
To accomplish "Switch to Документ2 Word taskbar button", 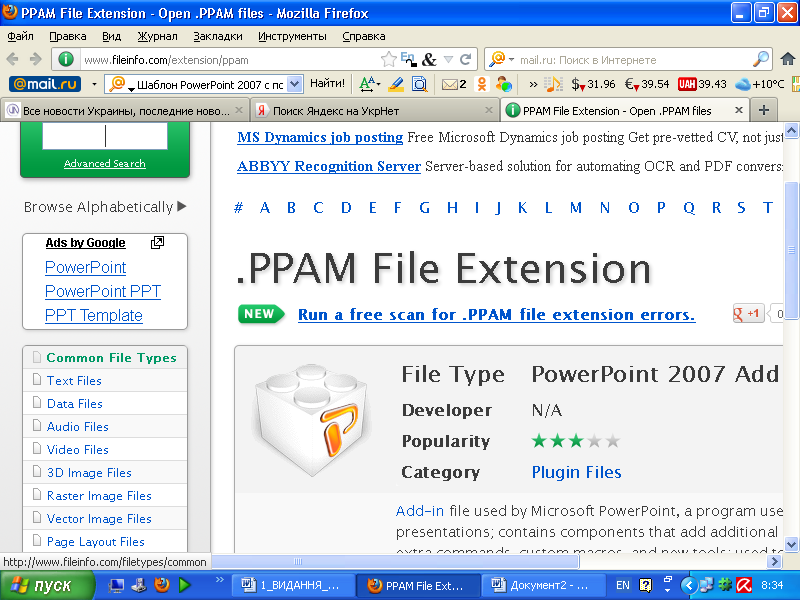I will (x=542, y=585).
